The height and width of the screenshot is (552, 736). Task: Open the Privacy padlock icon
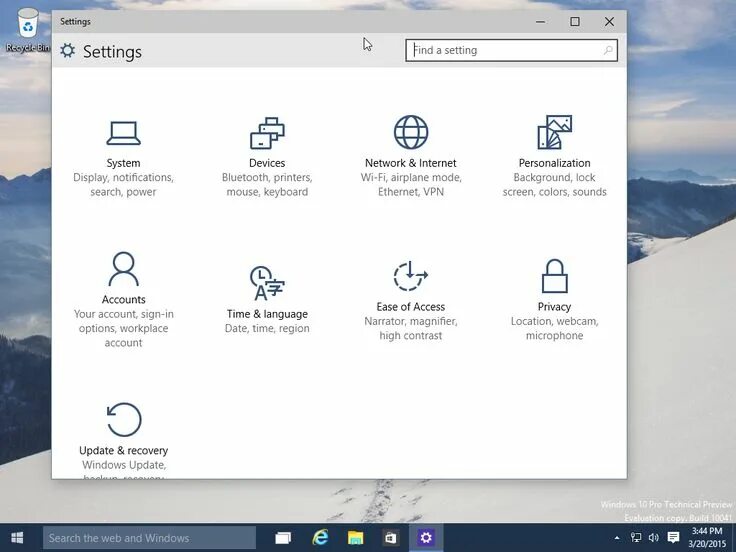[554, 276]
